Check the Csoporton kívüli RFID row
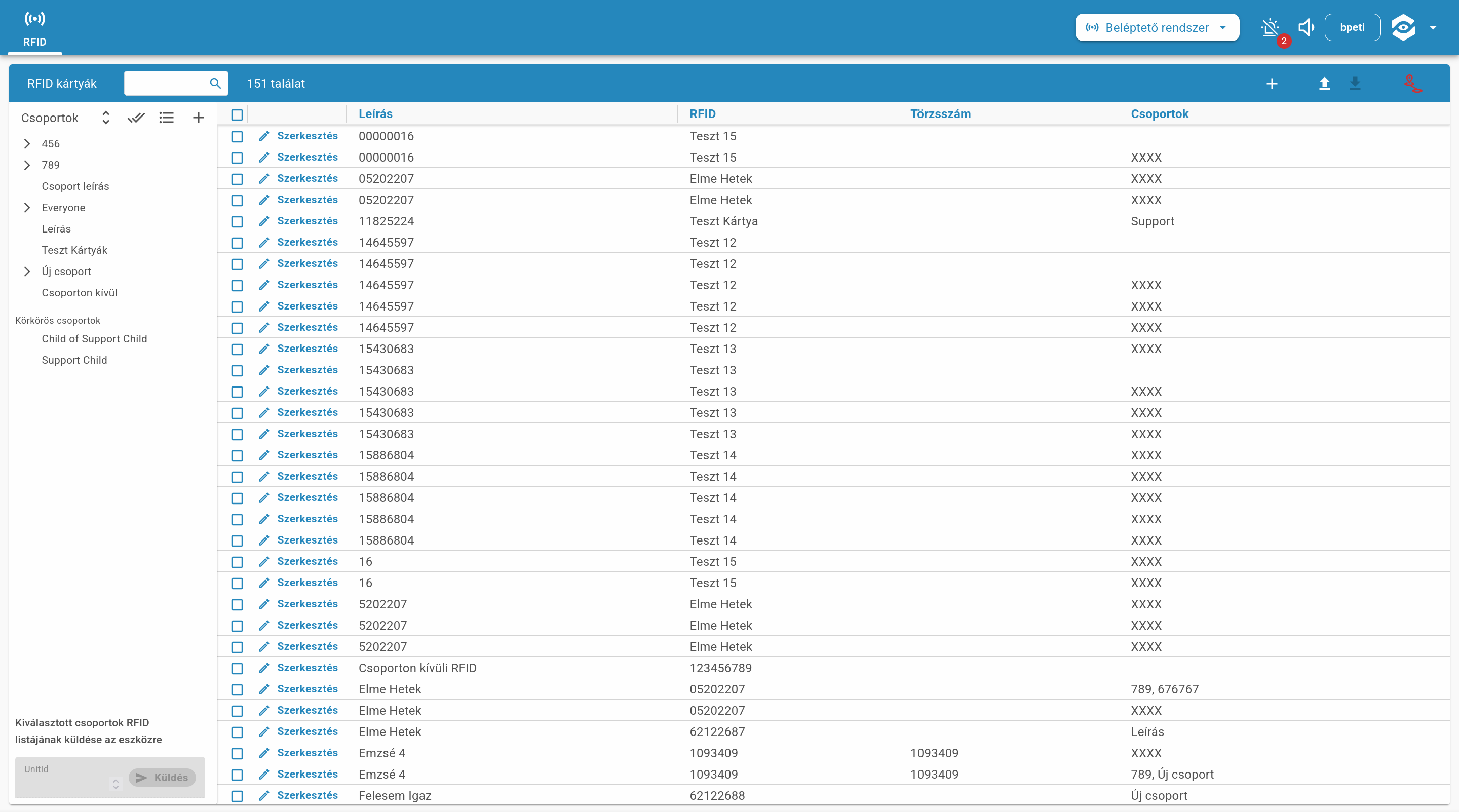This screenshot has width=1459, height=812. coord(237,668)
